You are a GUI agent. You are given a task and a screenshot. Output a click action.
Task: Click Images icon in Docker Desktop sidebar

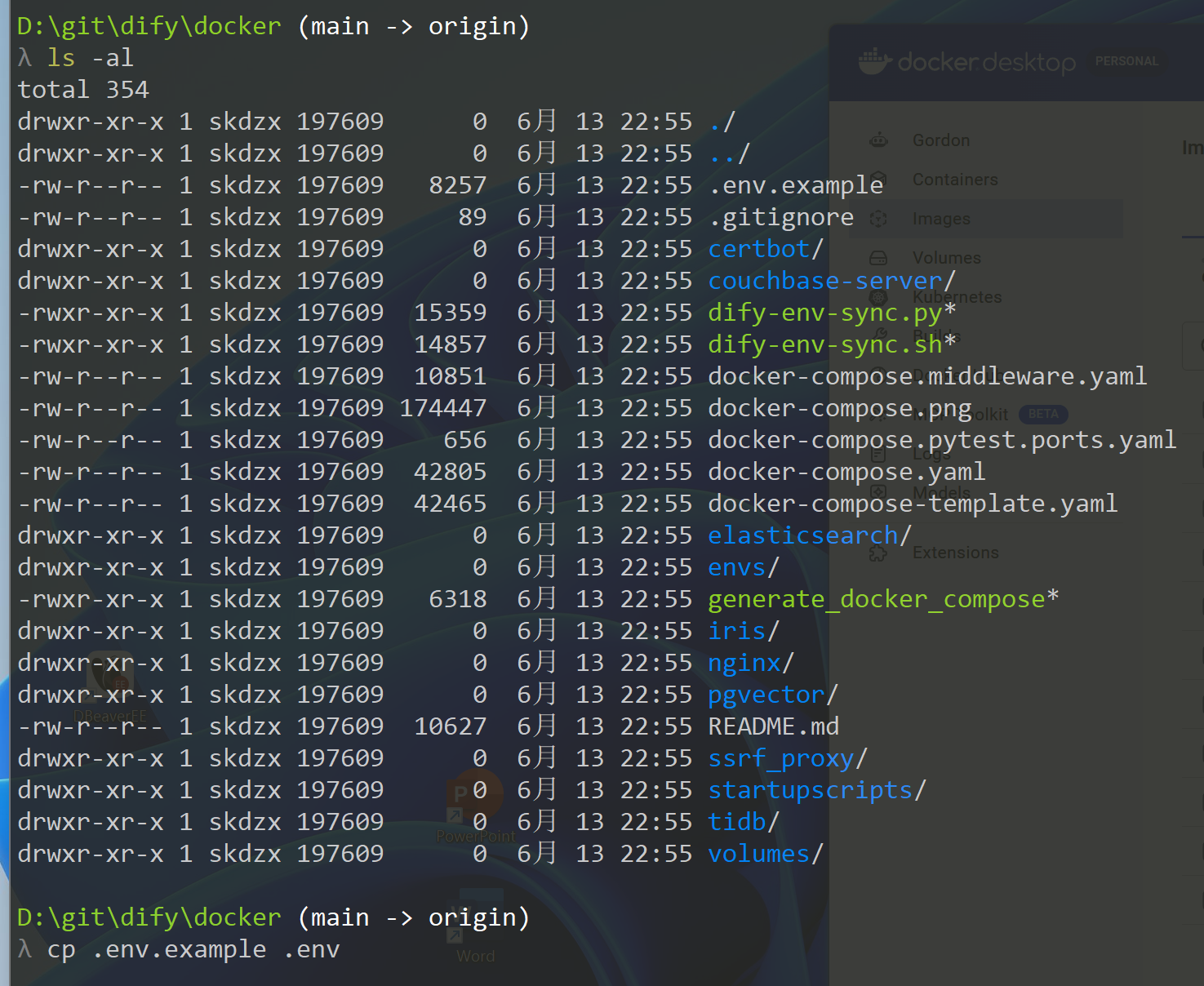pyautogui.click(x=878, y=219)
